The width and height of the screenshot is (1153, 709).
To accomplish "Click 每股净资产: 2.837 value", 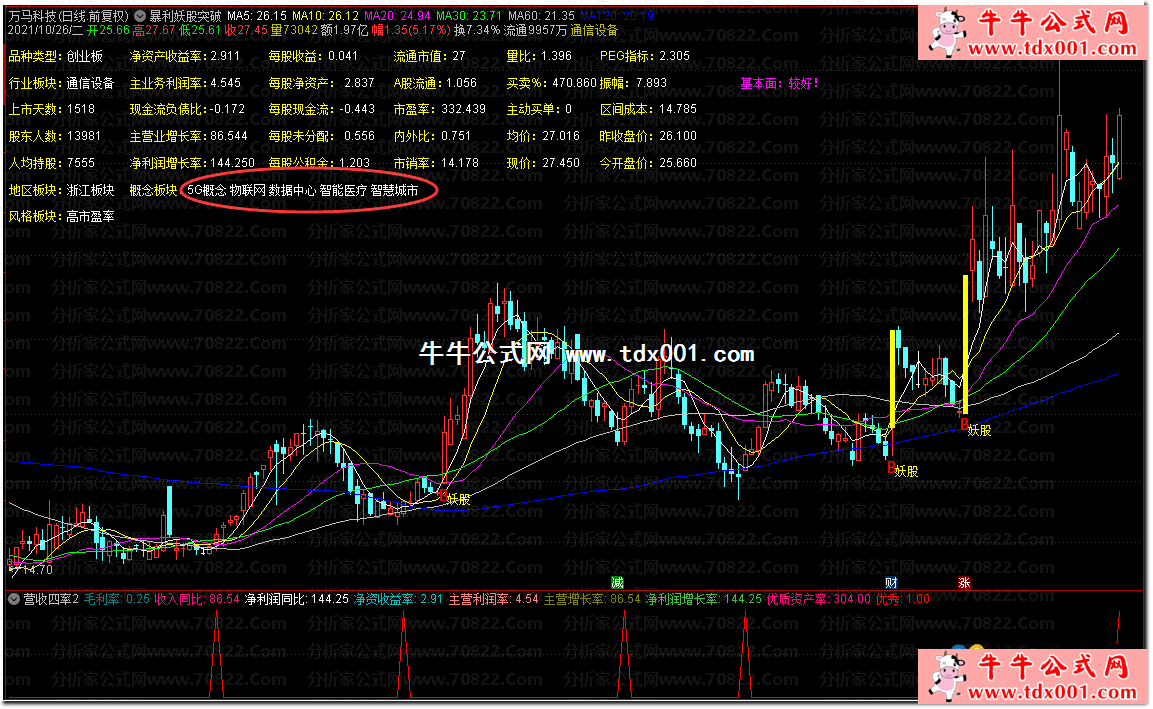I will [321, 84].
